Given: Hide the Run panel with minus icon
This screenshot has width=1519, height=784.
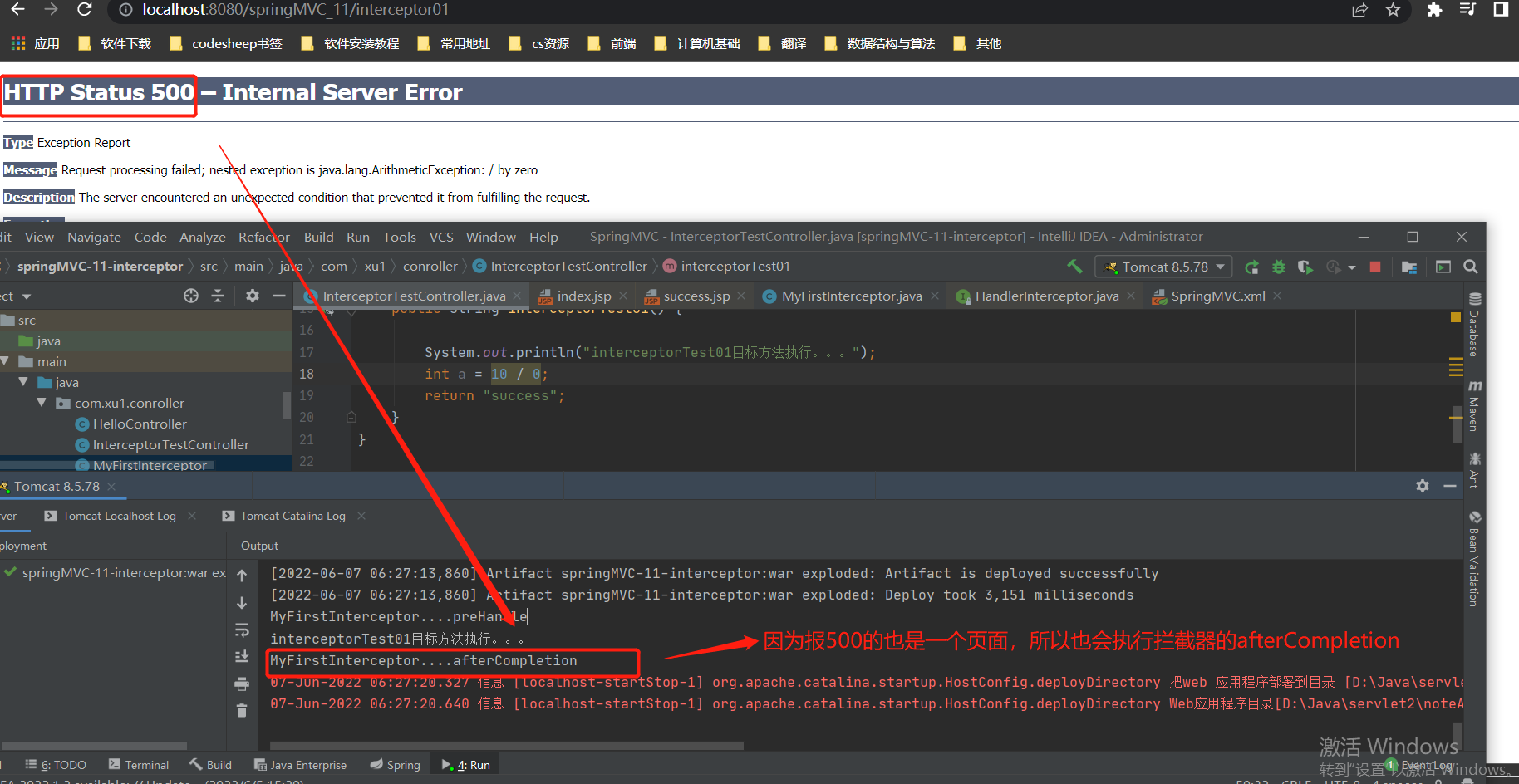Looking at the screenshot, I should [x=1450, y=486].
